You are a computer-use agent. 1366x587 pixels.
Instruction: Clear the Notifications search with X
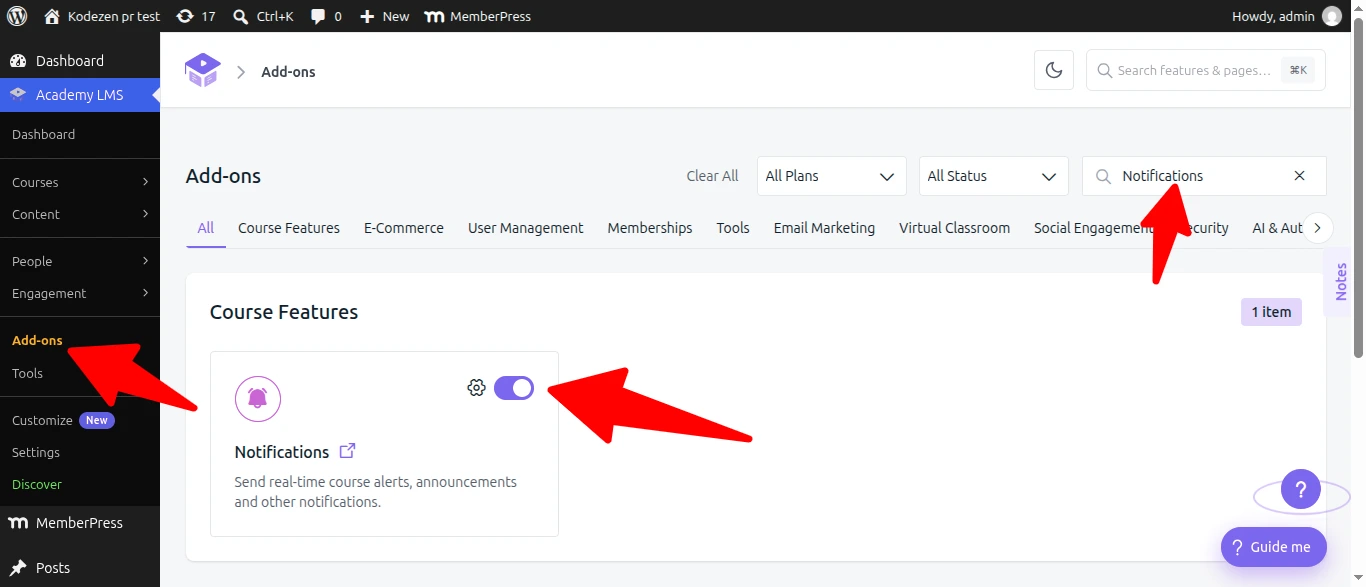point(1300,176)
